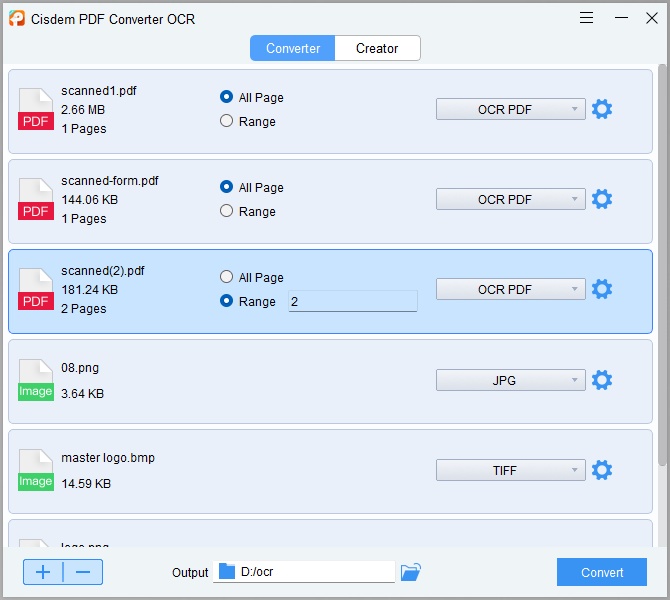Click the Output path field D:/ocr

(304, 572)
